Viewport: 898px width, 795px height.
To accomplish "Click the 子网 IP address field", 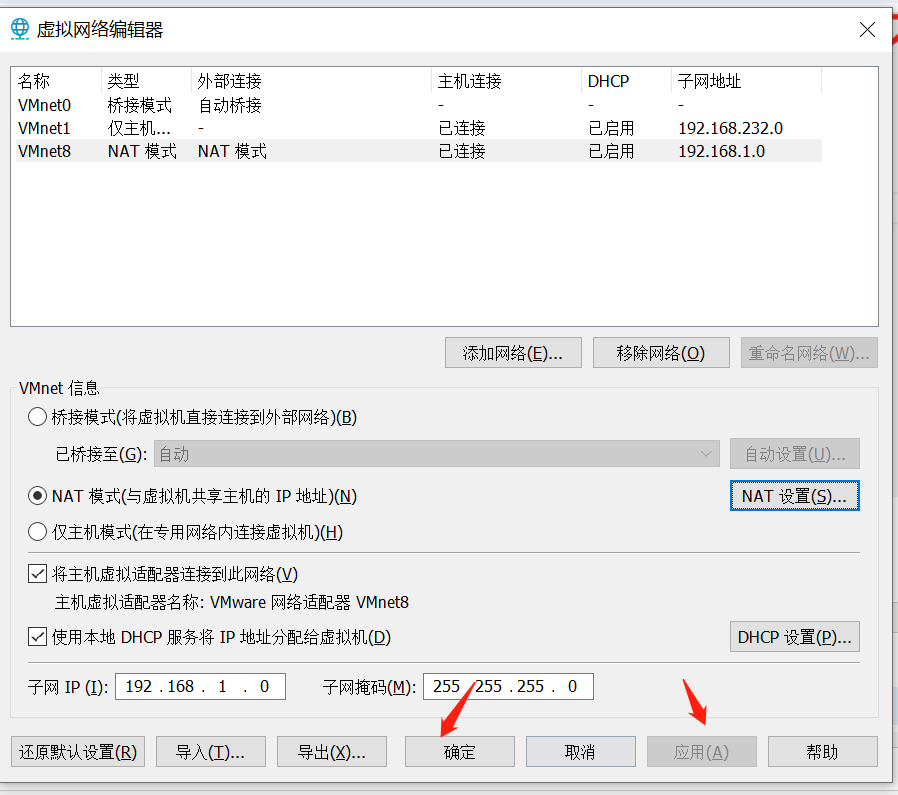I will point(200,686).
